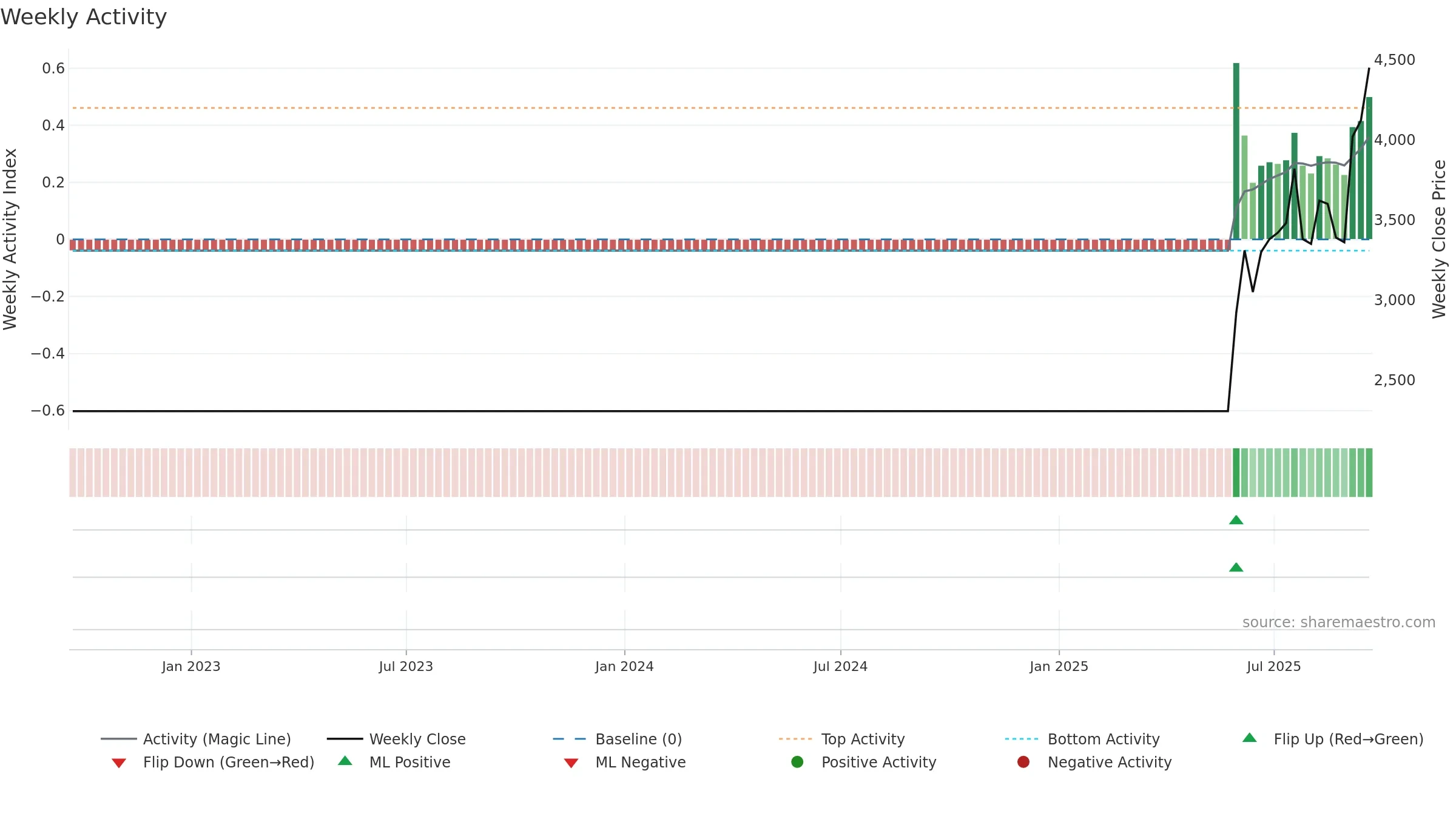Screen dimensions: 1456x819
Task: Click the Jan 2024 axis label
Action: point(624,666)
